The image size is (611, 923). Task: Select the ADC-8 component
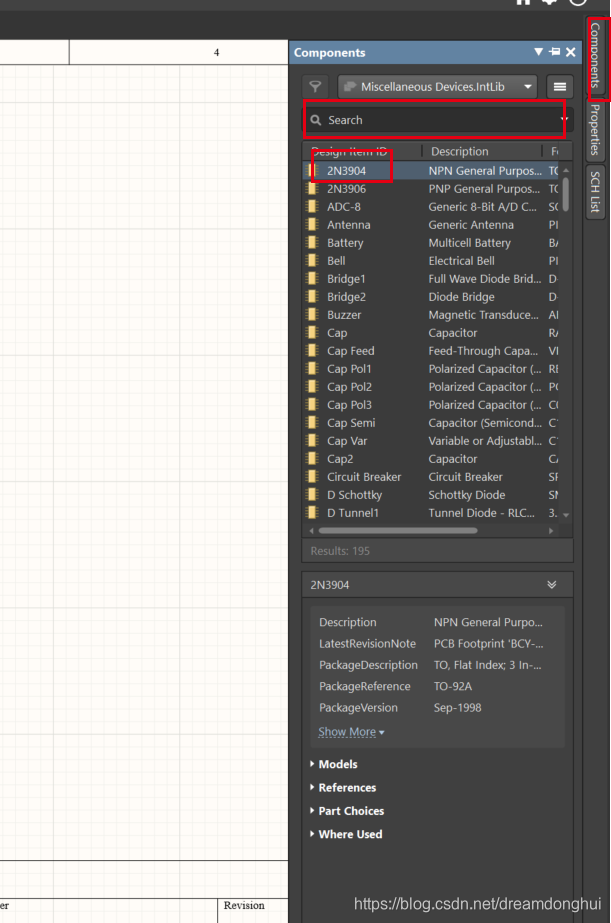point(431,207)
